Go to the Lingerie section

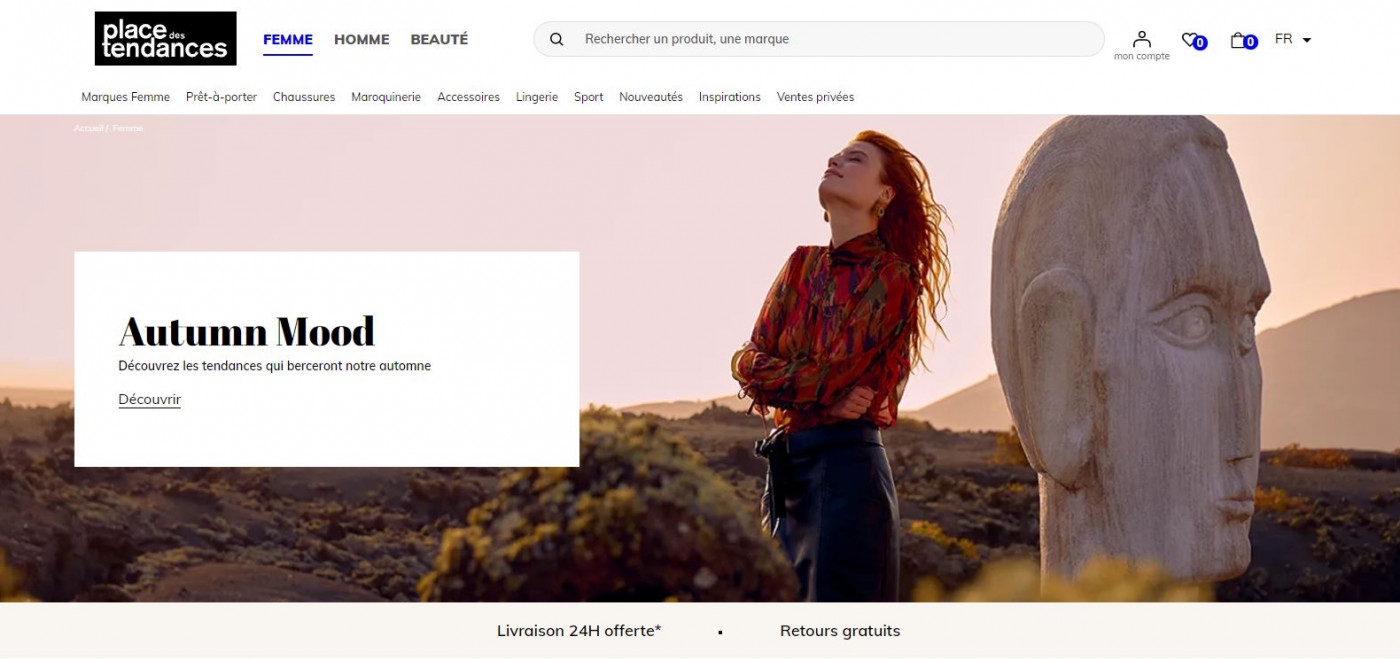pyautogui.click(x=537, y=97)
